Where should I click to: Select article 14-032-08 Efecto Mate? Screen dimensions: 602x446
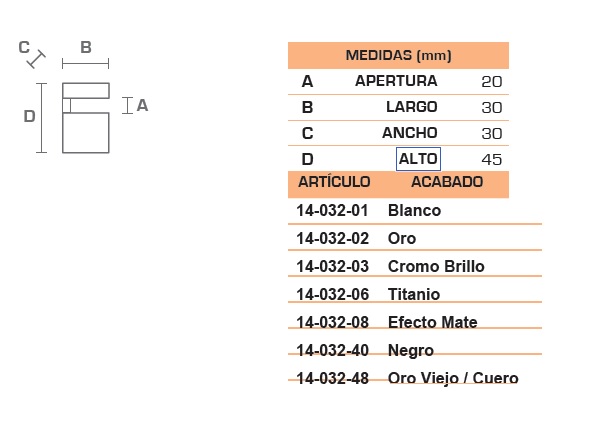pyautogui.click(x=415, y=322)
